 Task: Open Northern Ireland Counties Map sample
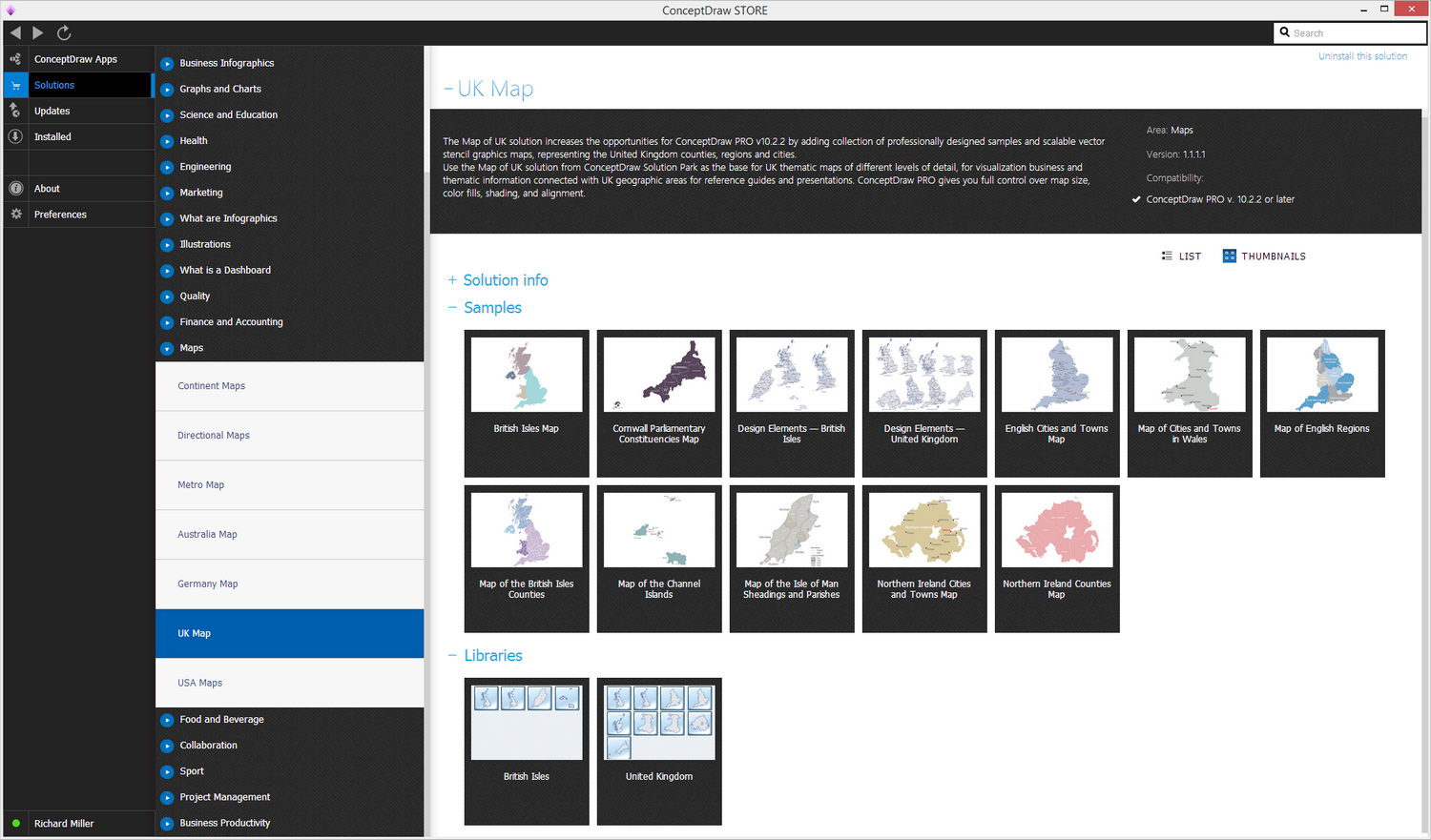[1057, 559]
